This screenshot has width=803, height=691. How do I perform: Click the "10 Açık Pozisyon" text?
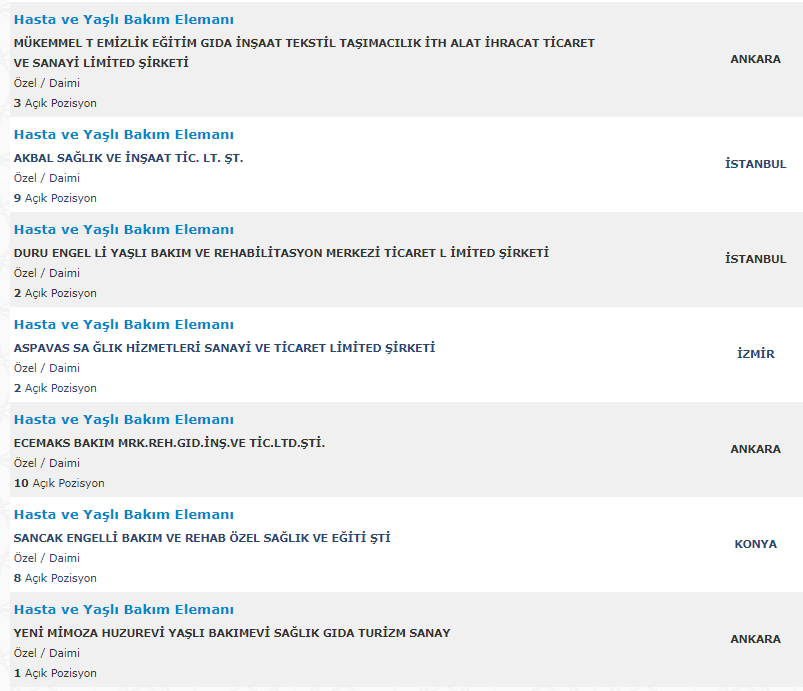point(59,483)
